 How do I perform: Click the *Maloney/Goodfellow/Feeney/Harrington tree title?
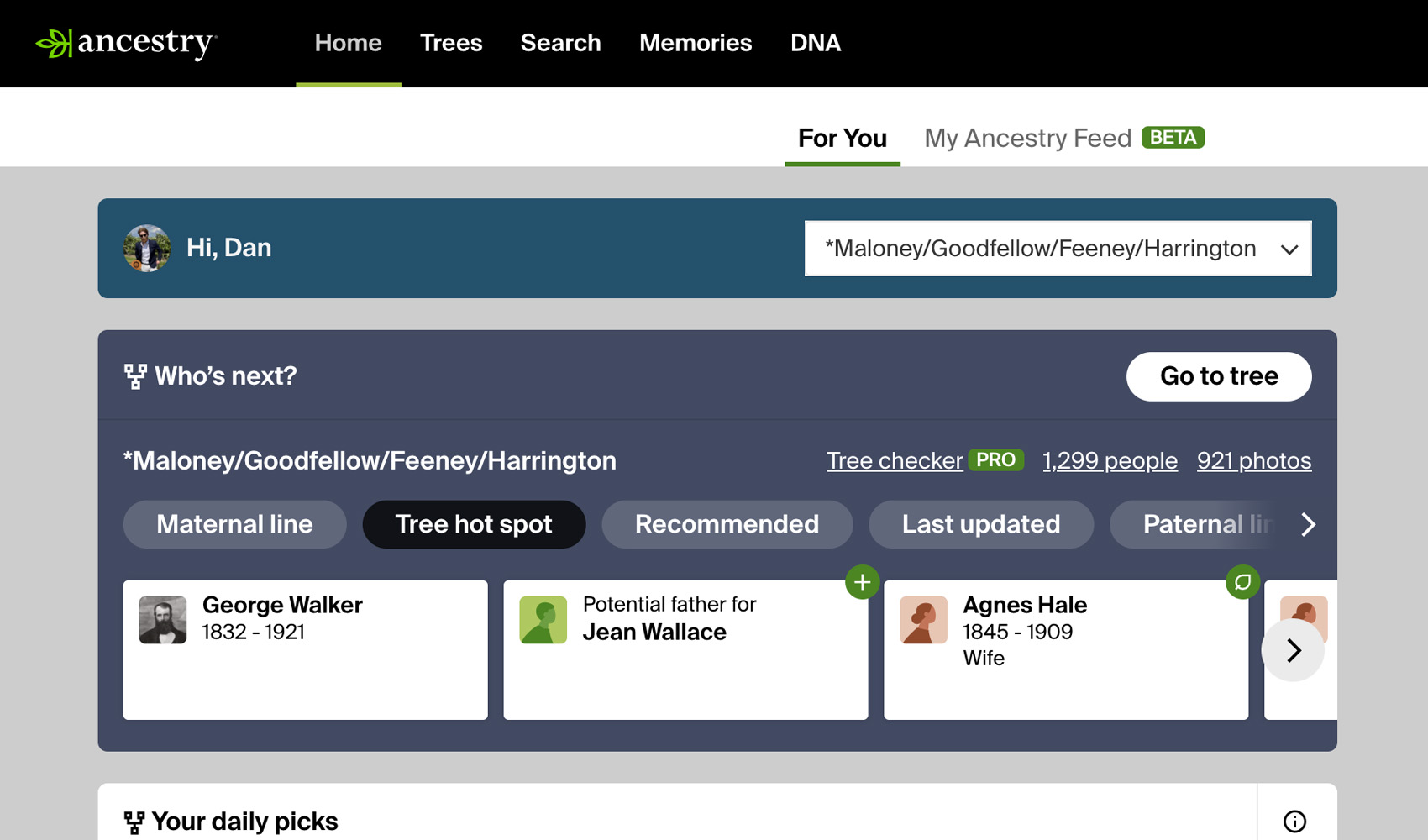(370, 461)
